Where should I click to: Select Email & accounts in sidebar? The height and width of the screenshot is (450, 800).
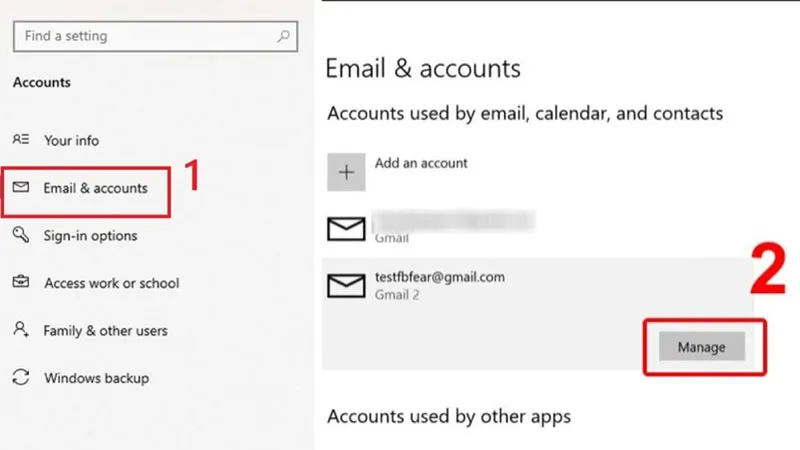95,188
